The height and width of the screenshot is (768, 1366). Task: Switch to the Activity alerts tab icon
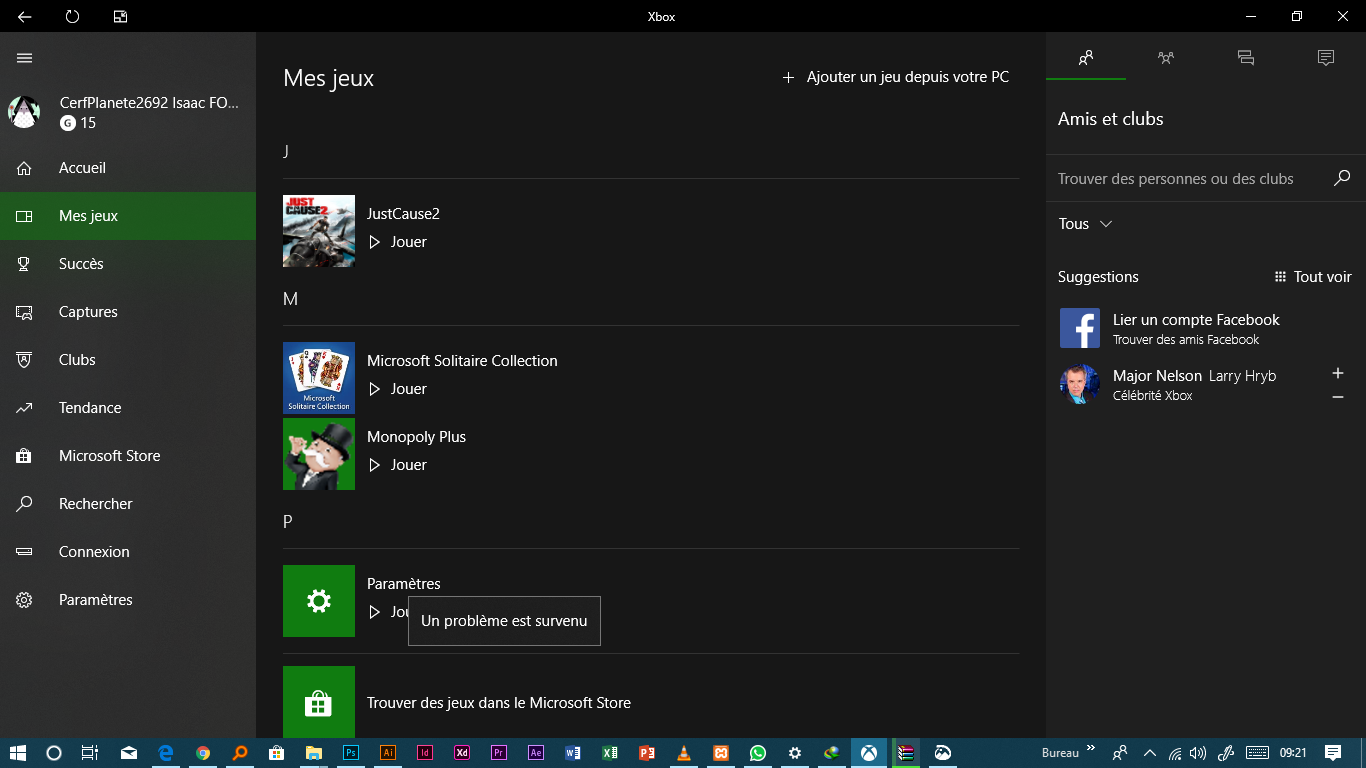(1326, 58)
